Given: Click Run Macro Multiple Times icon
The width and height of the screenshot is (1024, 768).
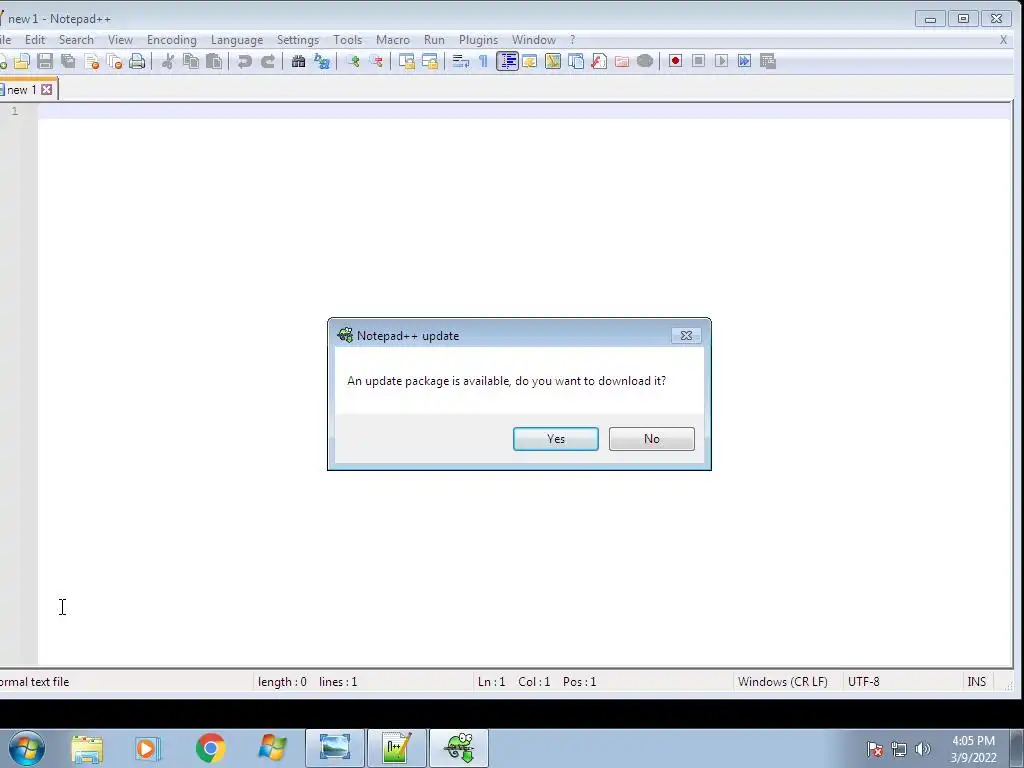Looking at the screenshot, I should coord(744,61).
